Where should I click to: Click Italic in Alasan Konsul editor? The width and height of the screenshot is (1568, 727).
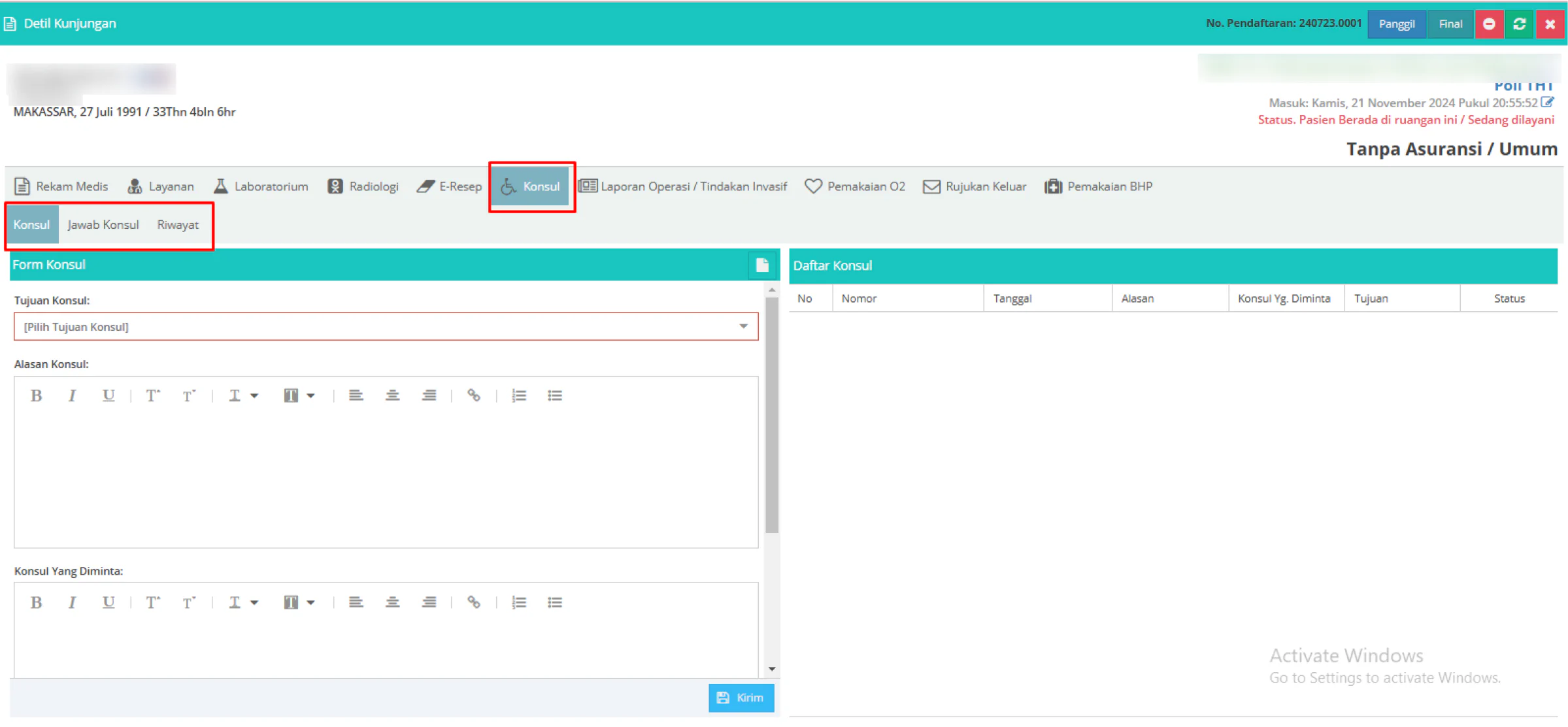(x=73, y=396)
